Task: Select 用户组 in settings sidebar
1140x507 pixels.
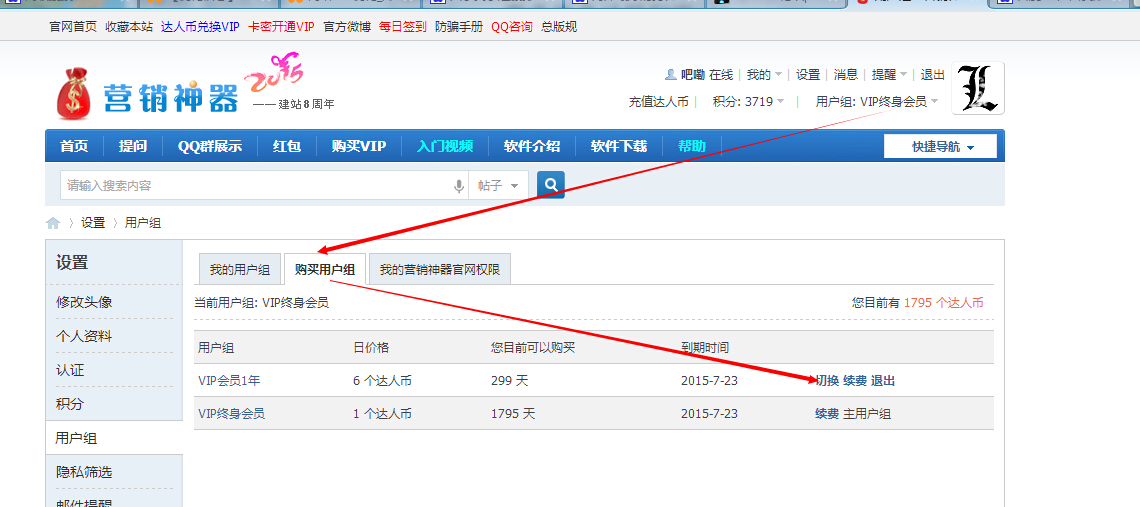Action: point(76,438)
